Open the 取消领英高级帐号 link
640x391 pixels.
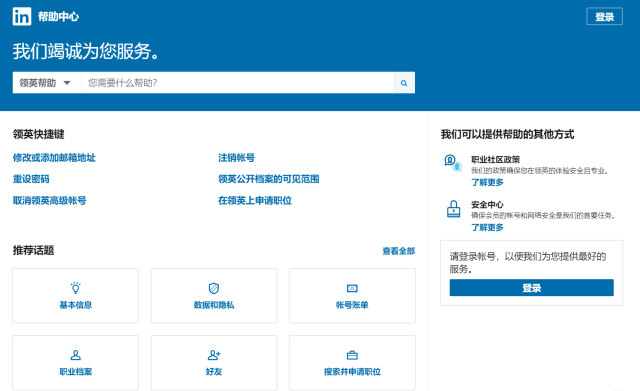[49, 200]
